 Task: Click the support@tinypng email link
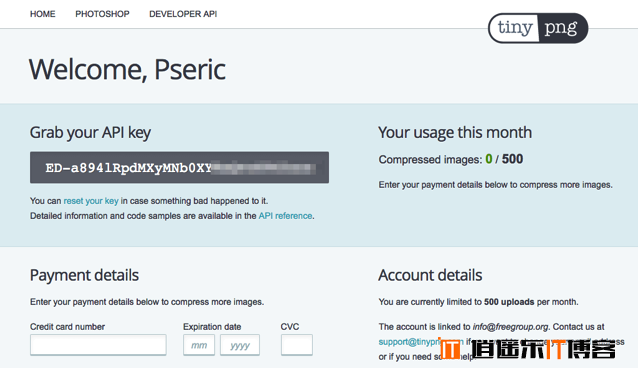coord(421,342)
